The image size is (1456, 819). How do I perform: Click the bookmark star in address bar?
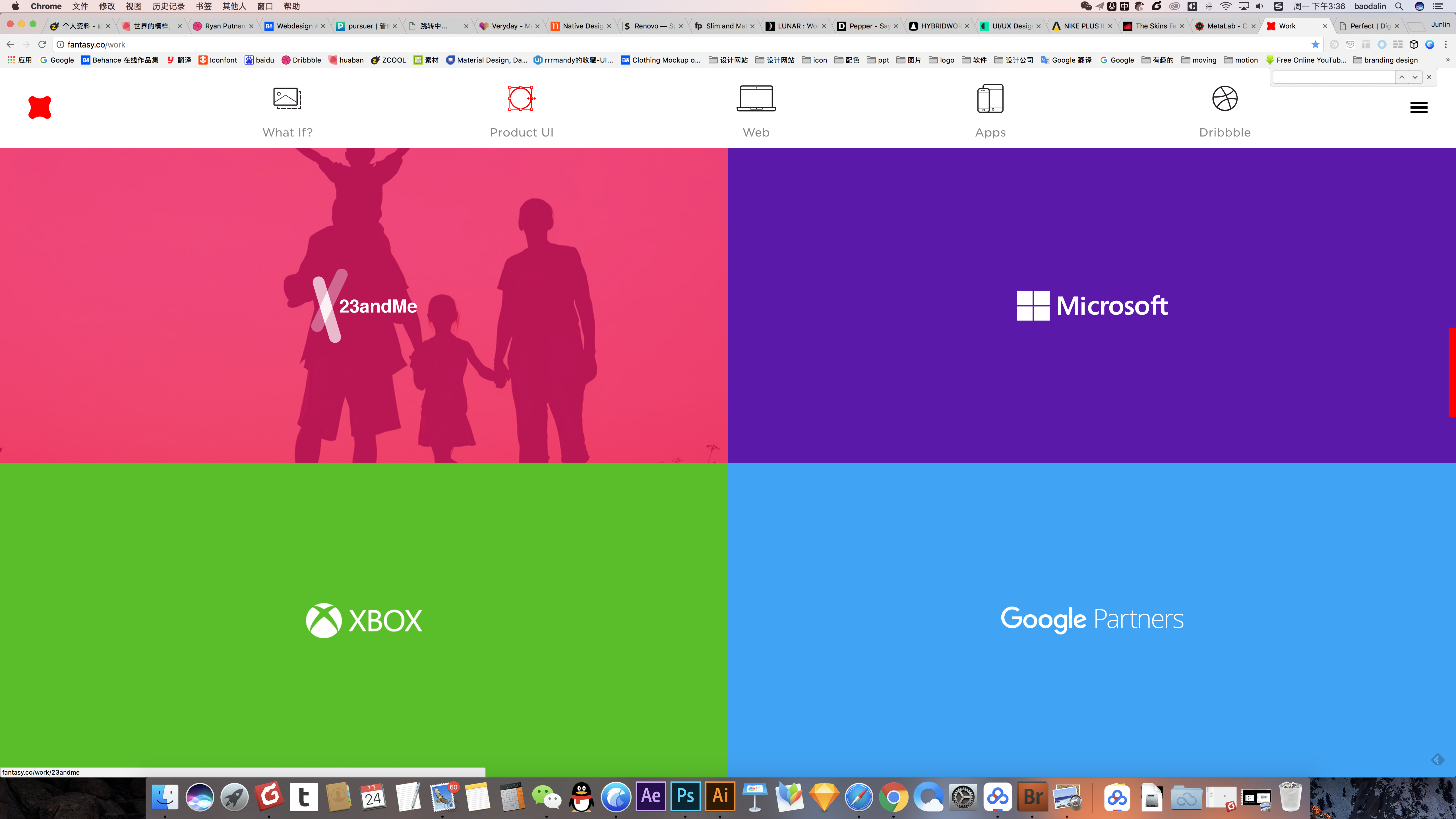click(x=1315, y=45)
